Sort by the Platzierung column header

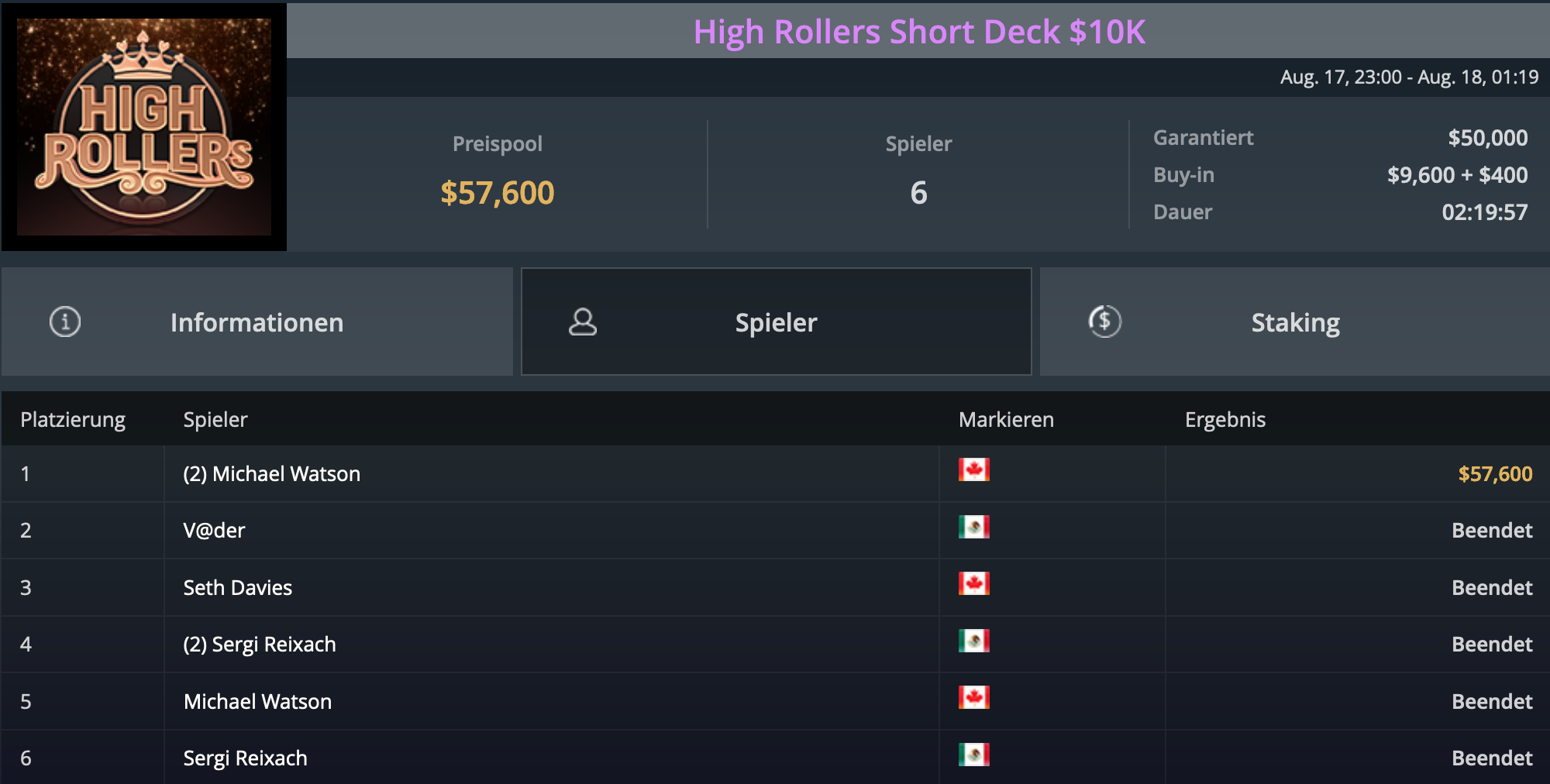(73, 420)
